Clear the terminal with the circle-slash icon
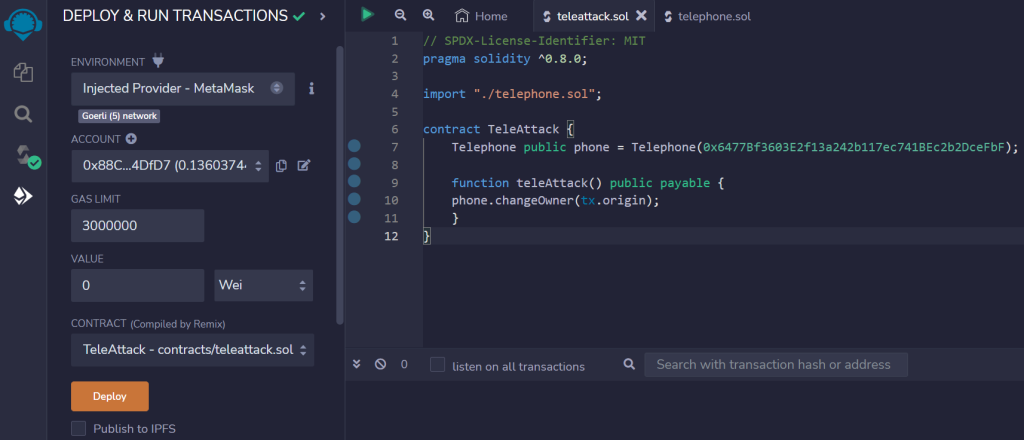Viewport: 1024px width, 440px height. [380, 364]
